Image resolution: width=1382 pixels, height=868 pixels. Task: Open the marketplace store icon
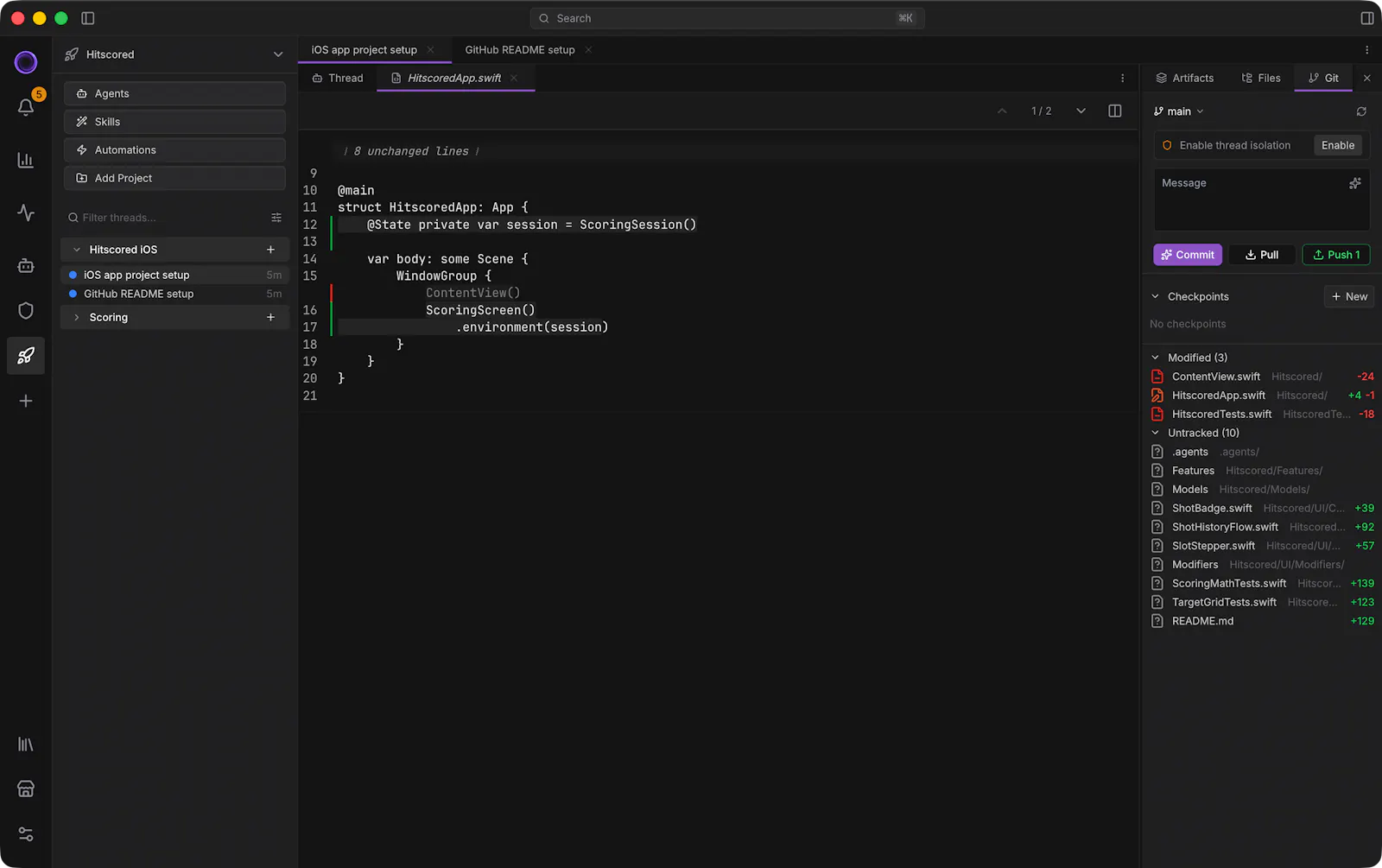(26, 789)
